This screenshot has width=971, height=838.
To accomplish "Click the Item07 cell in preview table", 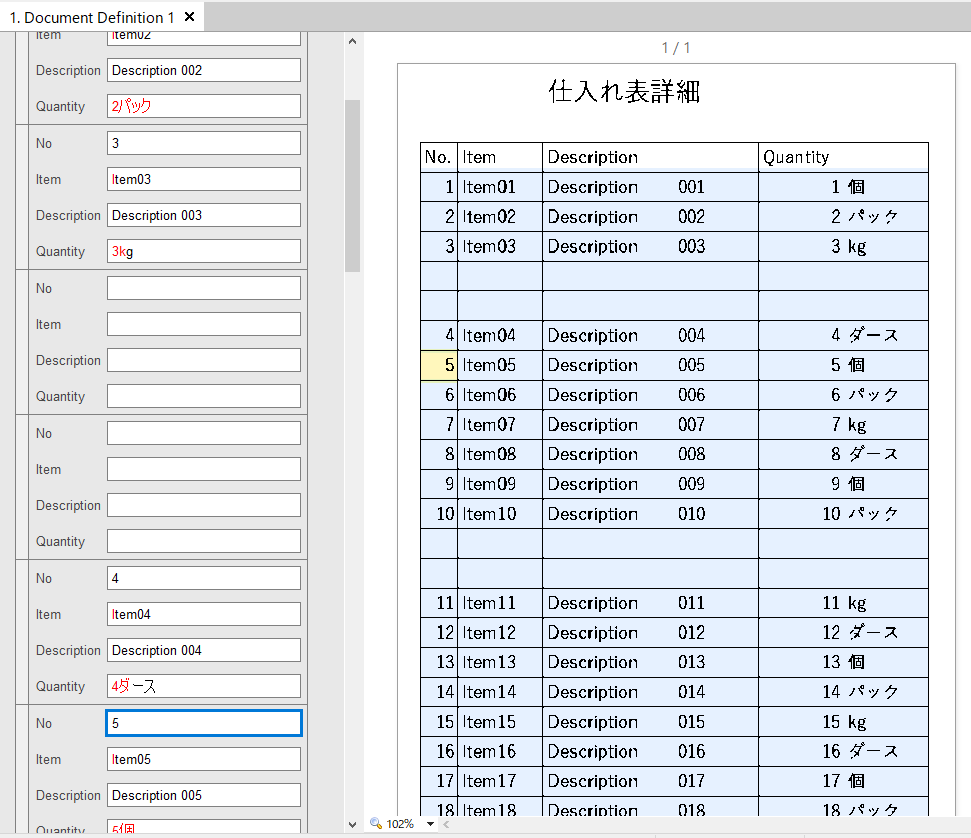I will point(500,424).
